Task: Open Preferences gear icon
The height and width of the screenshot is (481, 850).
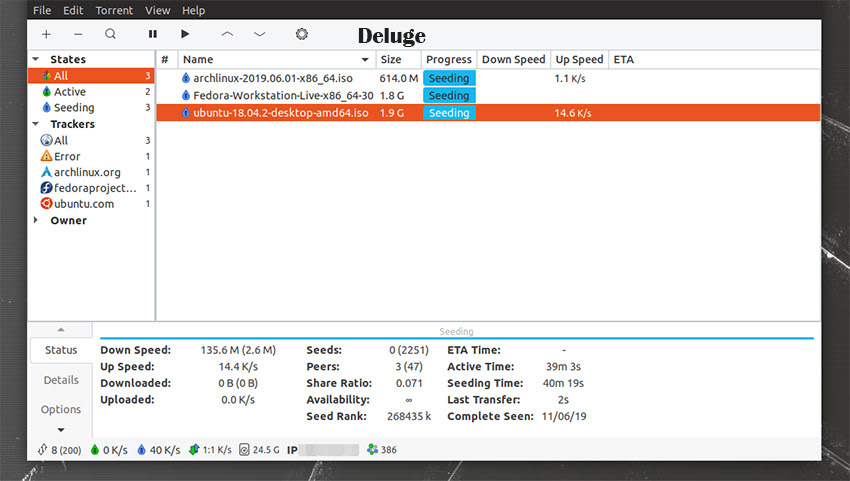Action: tap(302, 34)
